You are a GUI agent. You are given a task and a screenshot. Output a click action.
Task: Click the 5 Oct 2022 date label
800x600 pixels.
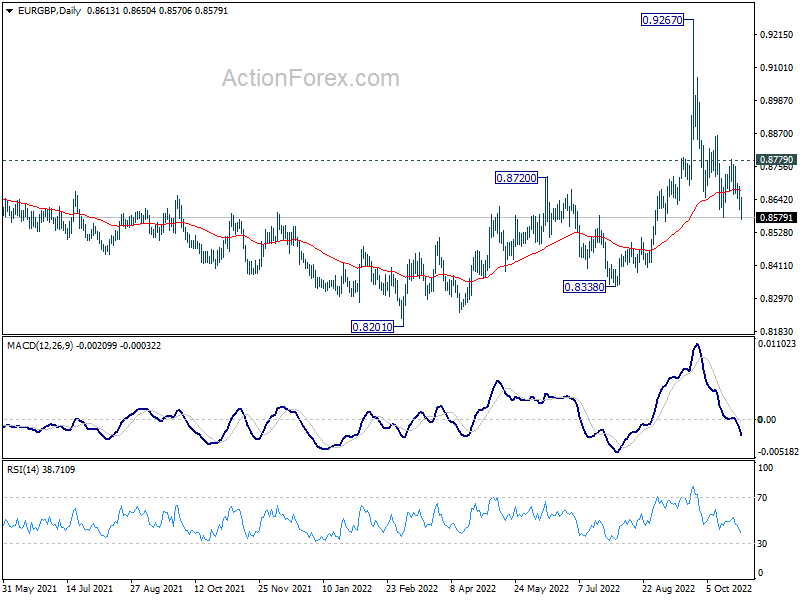(729, 589)
